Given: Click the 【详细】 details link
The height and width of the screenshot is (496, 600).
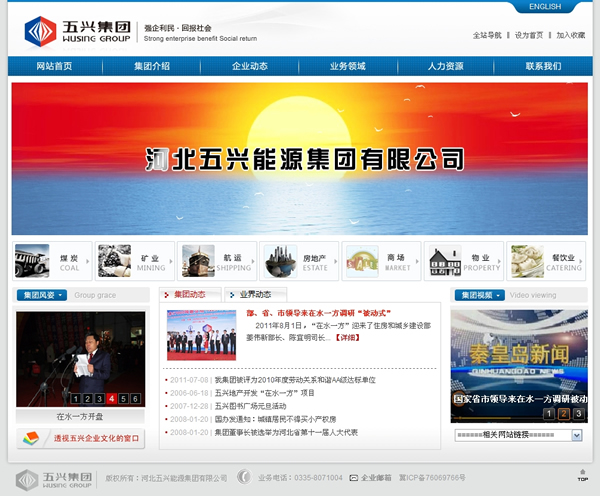Looking at the screenshot, I should (x=347, y=338).
